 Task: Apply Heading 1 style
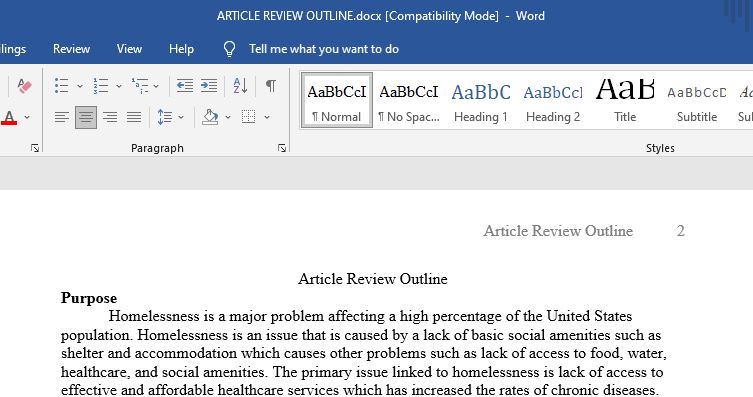pyautogui.click(x=481, y=101)
